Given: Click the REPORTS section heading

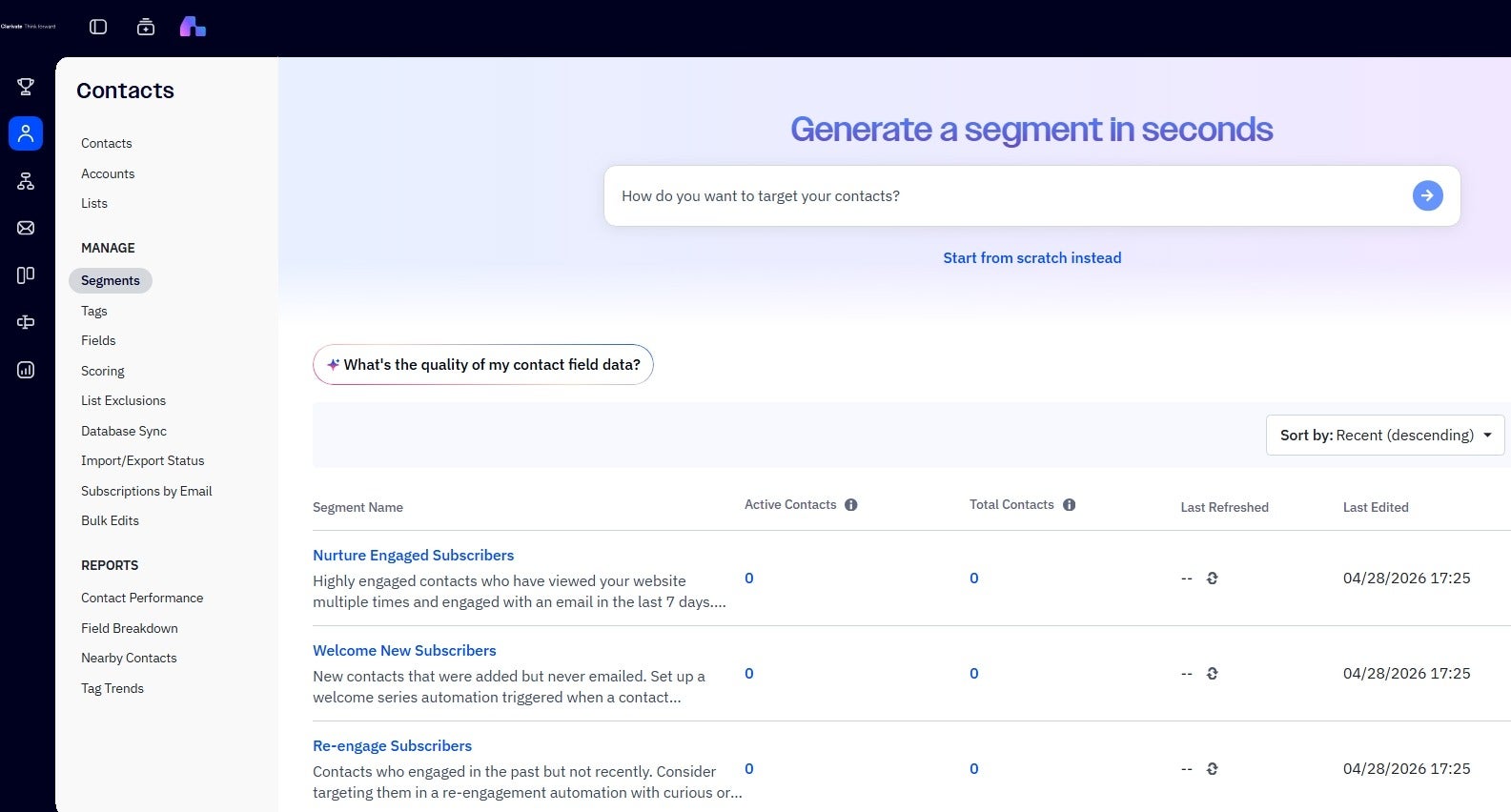Looking at the screenshot, I should 110,565.
